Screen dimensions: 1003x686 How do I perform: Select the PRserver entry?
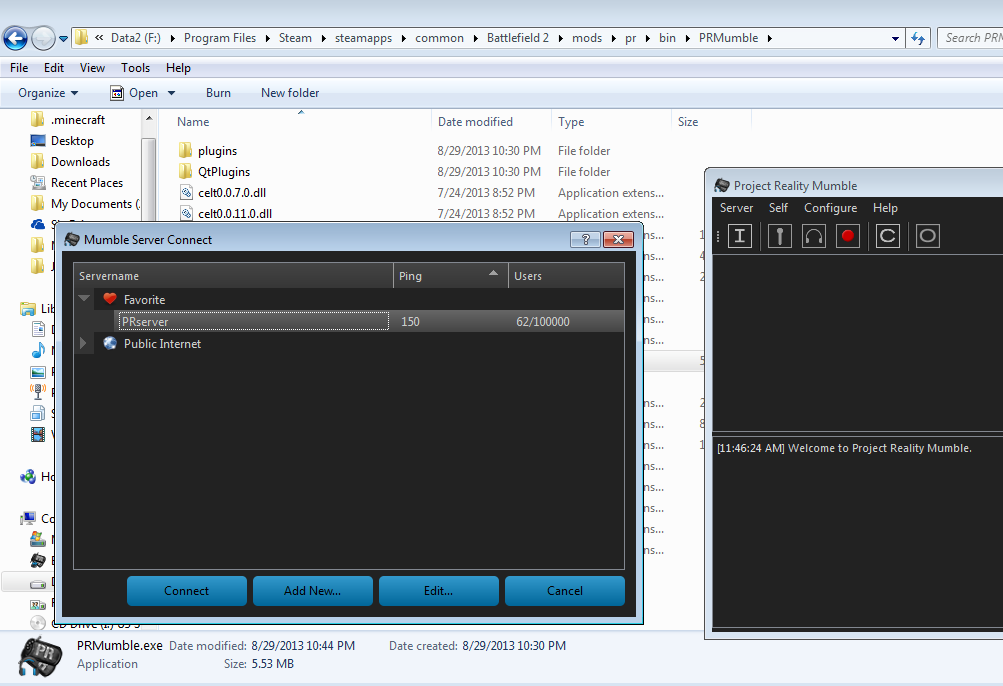click(253, 321)
